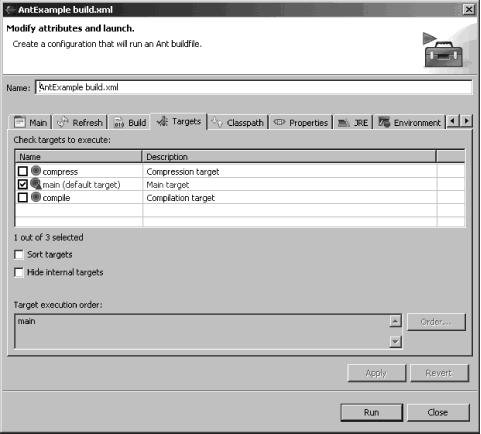Click the Properties tab icon
The height and width of the screenshot is (434, 481).
tap(279, 122)
